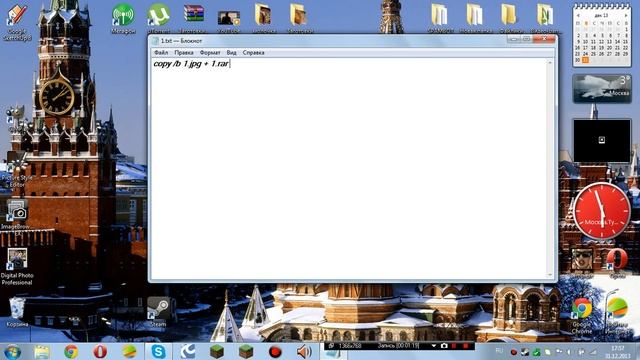Click the 1366x768 resolution label
Screen dimensions: 640x360
point(350,346)
